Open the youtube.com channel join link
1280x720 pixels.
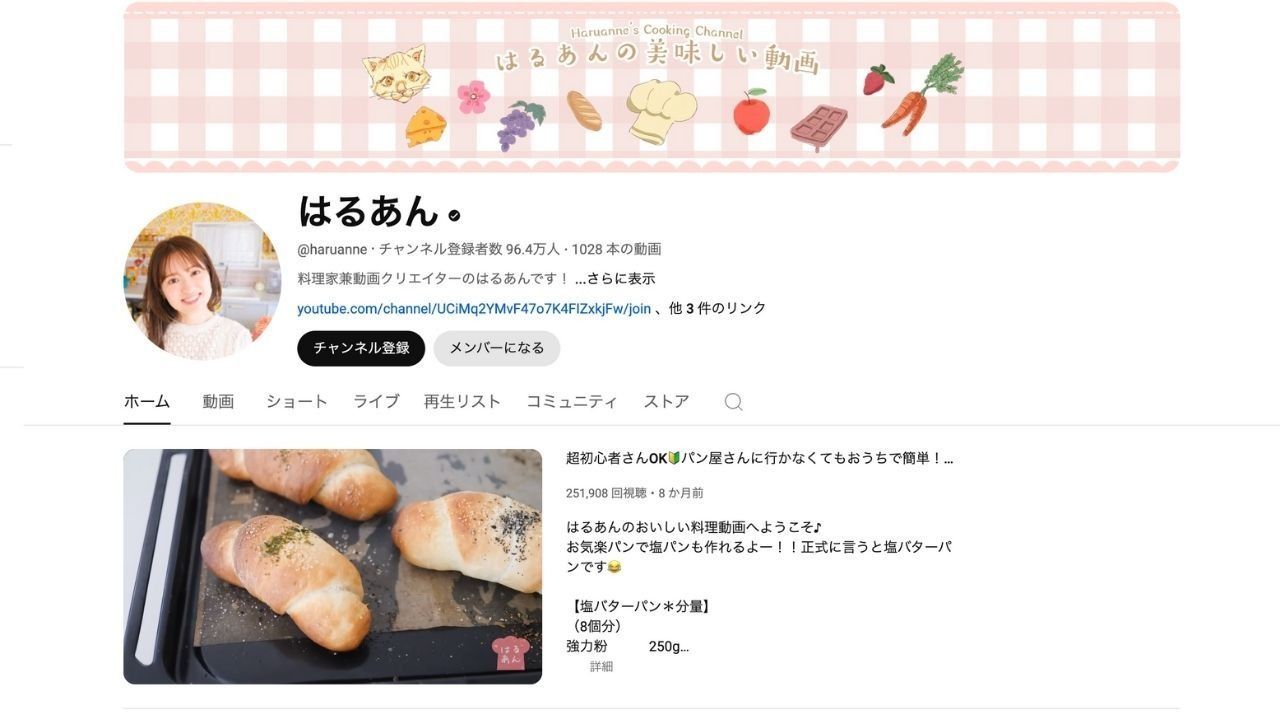(x=474, y=309)
